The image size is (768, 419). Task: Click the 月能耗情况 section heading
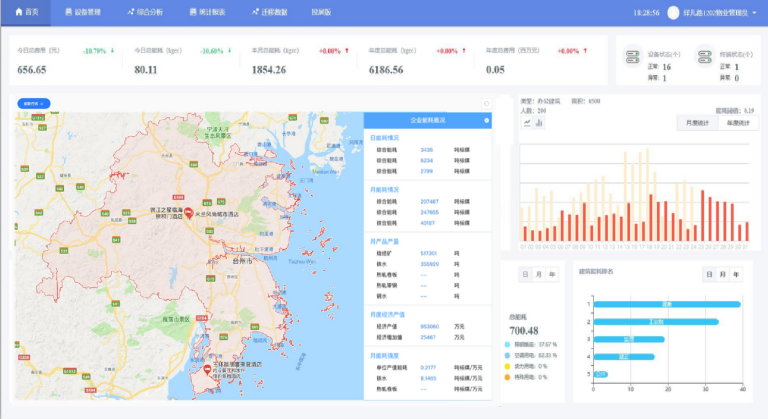[x=384, y=190]
